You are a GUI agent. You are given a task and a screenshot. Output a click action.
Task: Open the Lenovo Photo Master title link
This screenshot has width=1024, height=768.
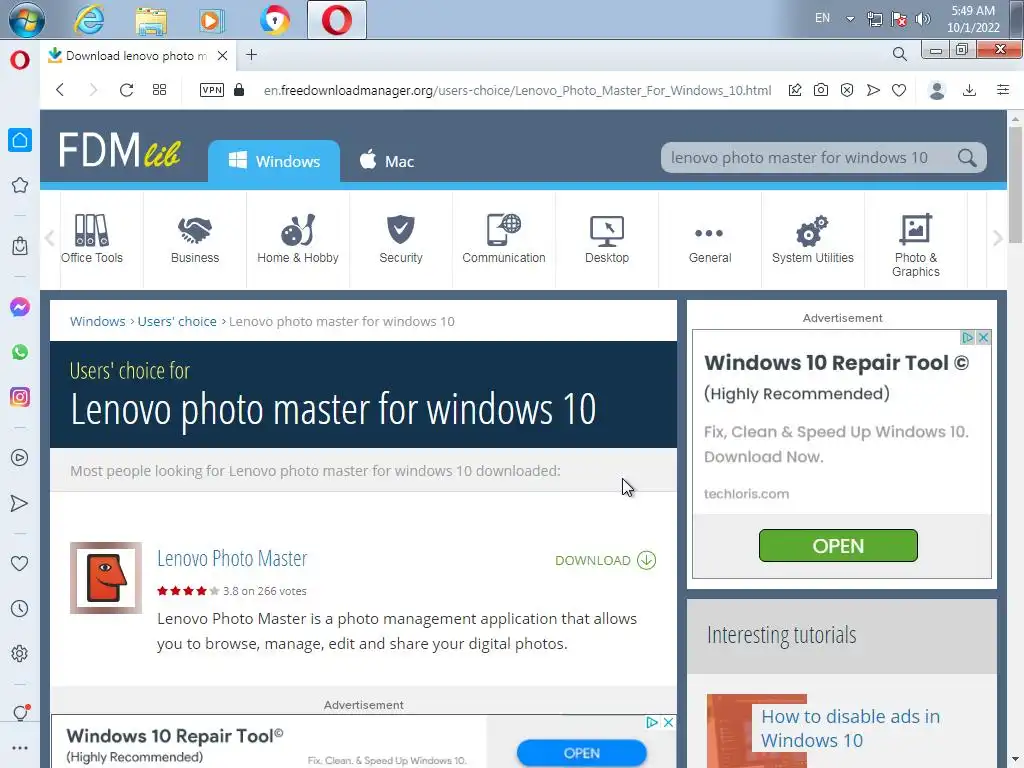tap(232, 558)
